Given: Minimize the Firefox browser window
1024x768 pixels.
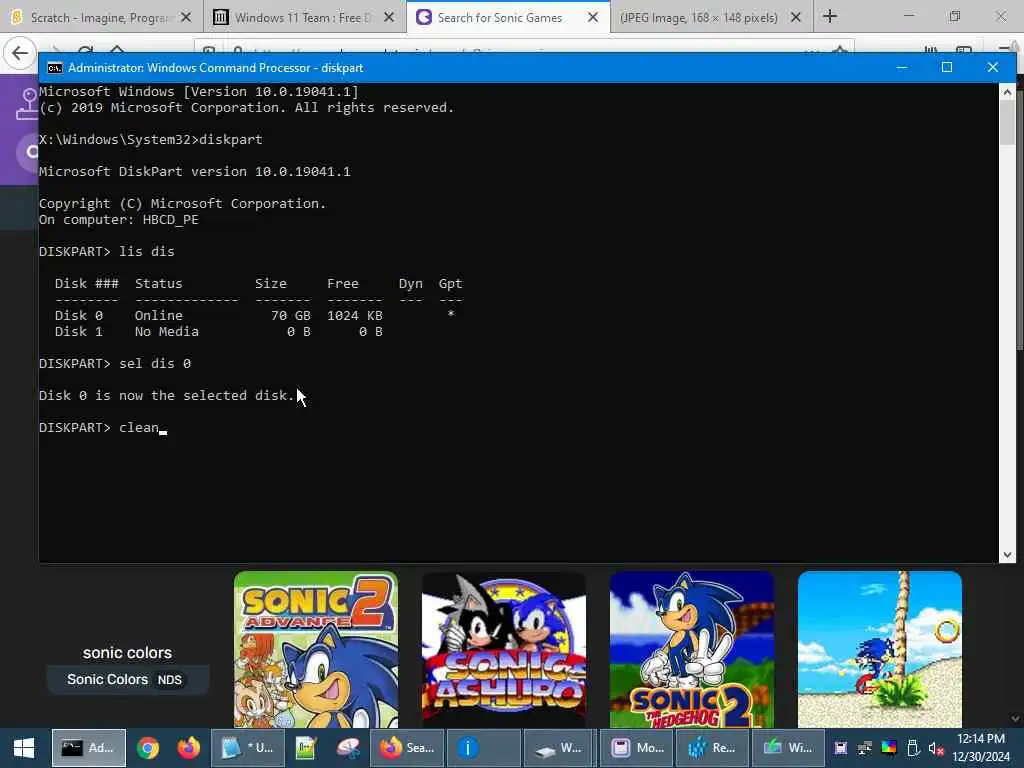Looking at the screenshot, I should tap(909, 16).
